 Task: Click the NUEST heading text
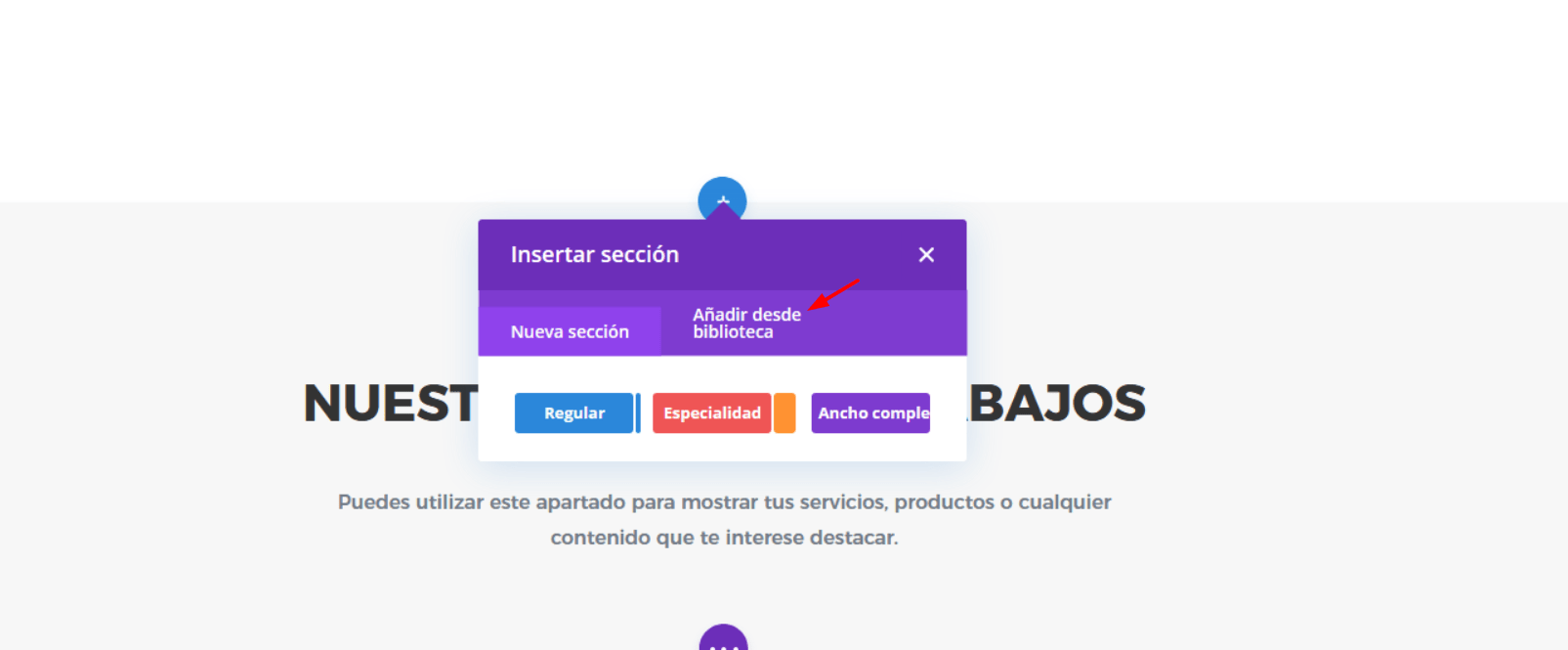pos(391,404)
